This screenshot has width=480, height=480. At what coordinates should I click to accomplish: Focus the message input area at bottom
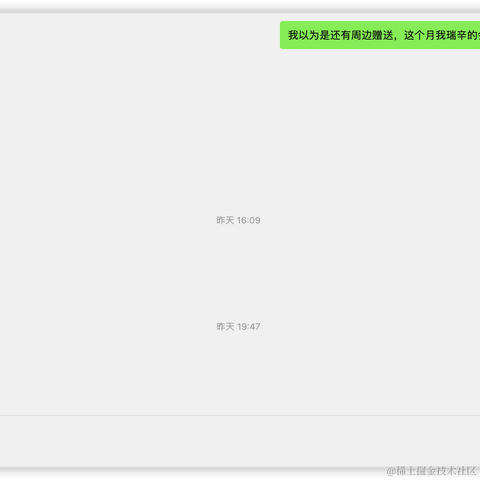(240, 441)
